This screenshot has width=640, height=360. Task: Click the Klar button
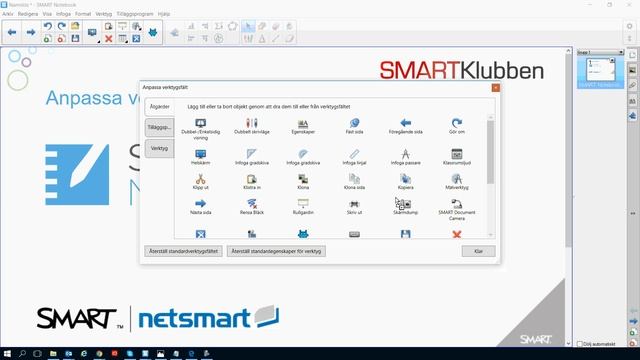478,251
